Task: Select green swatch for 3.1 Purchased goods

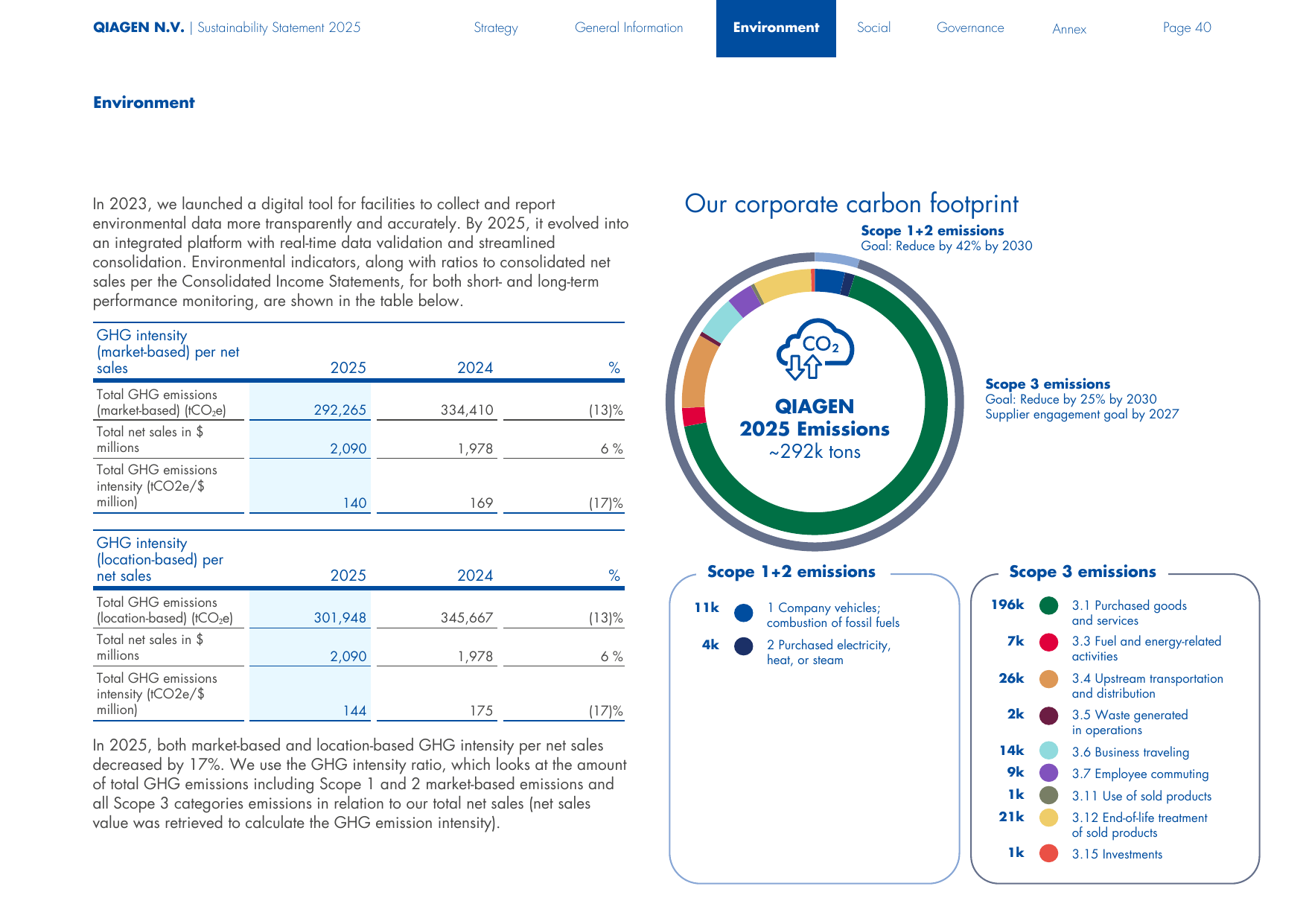Action: point(1048,606)
